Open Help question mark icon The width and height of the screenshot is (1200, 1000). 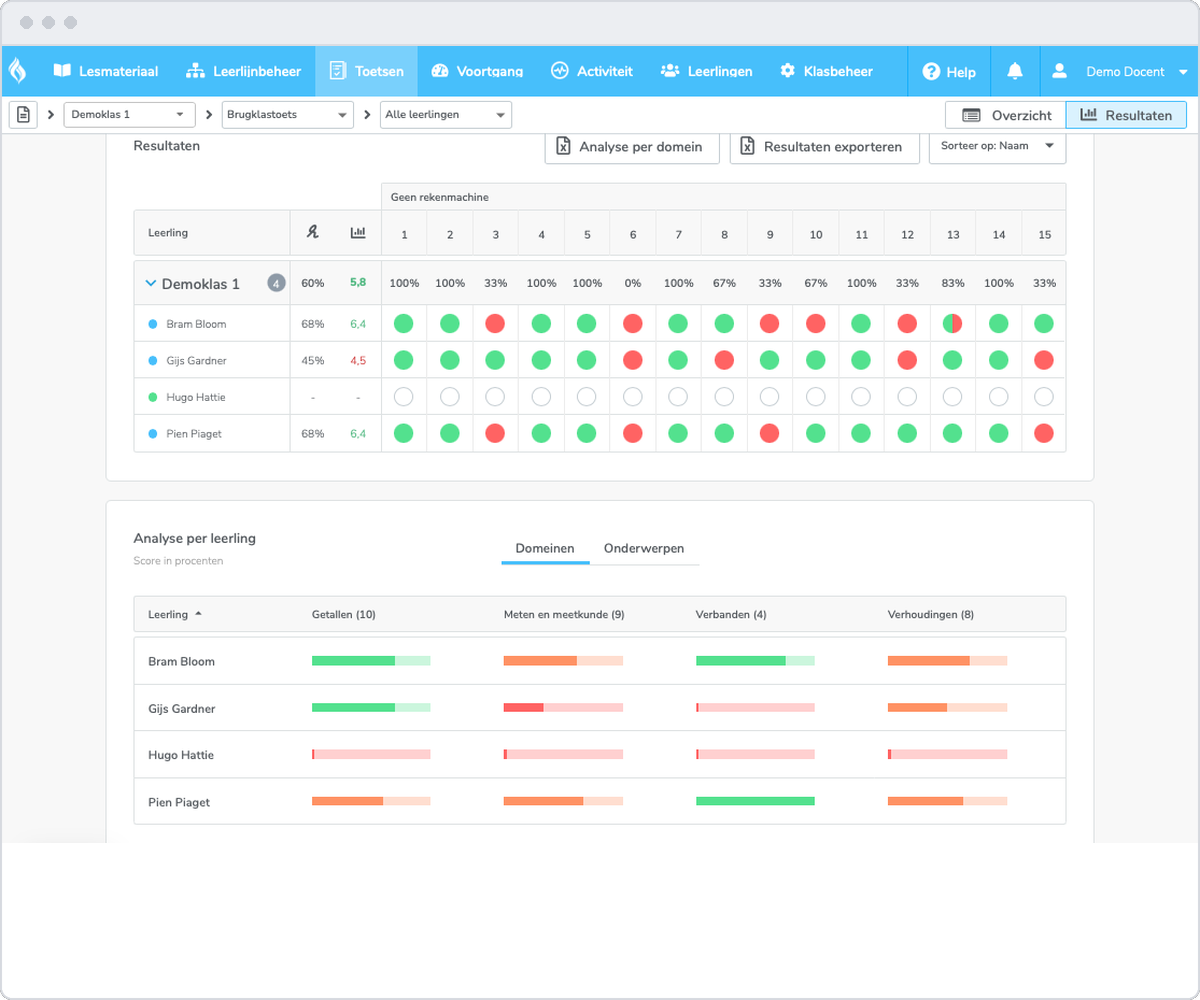click(x=931, y=71)
